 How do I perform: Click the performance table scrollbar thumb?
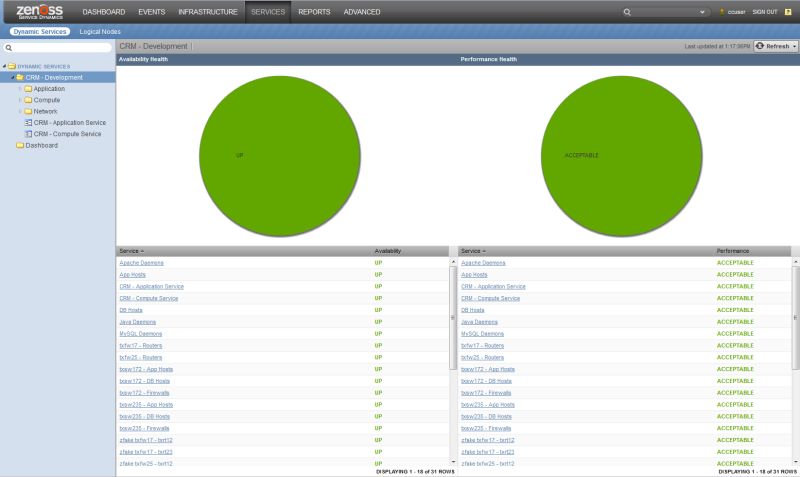click(x=795, y=317)
